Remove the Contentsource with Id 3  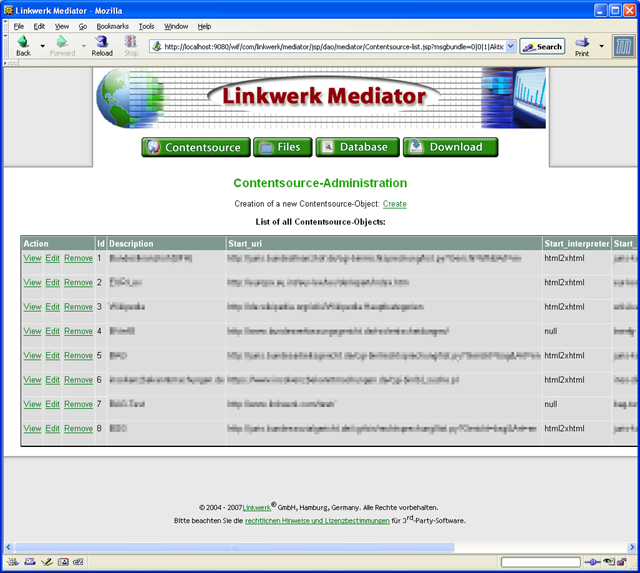[x=78, y=307]
